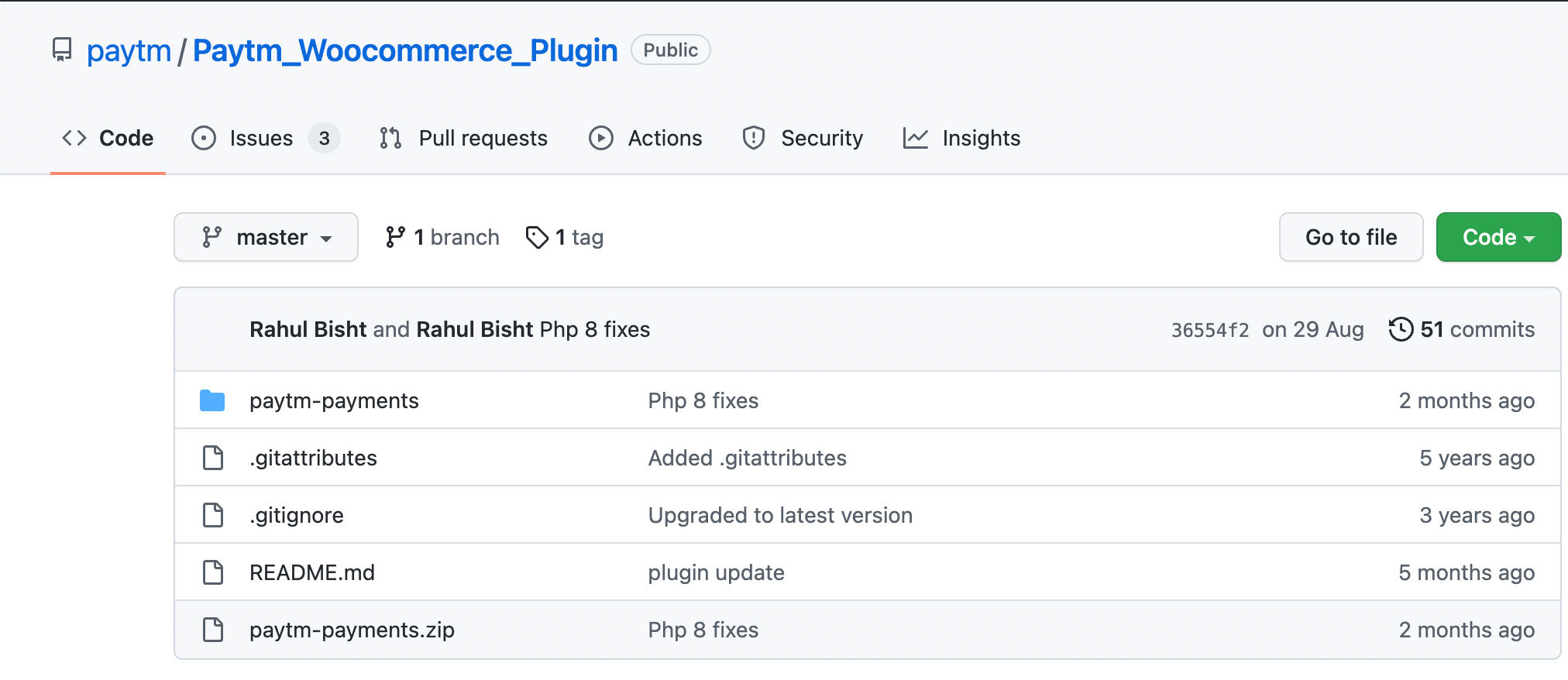Click 2 months ago in paytm-payments.zip row
Screen dimensions: 1568x680
point(1467,630)
